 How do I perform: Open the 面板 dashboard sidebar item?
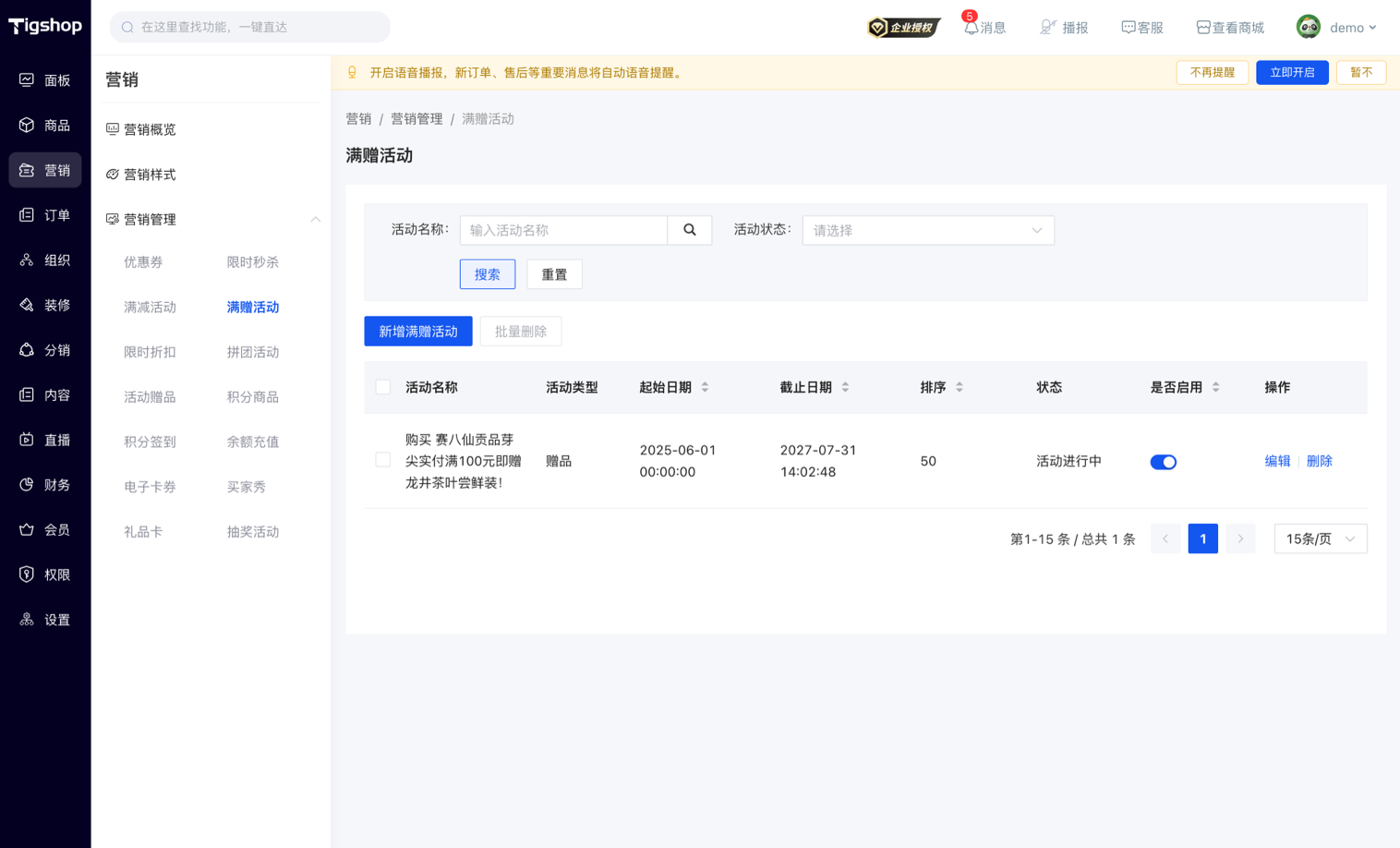(x=45, y=80)
